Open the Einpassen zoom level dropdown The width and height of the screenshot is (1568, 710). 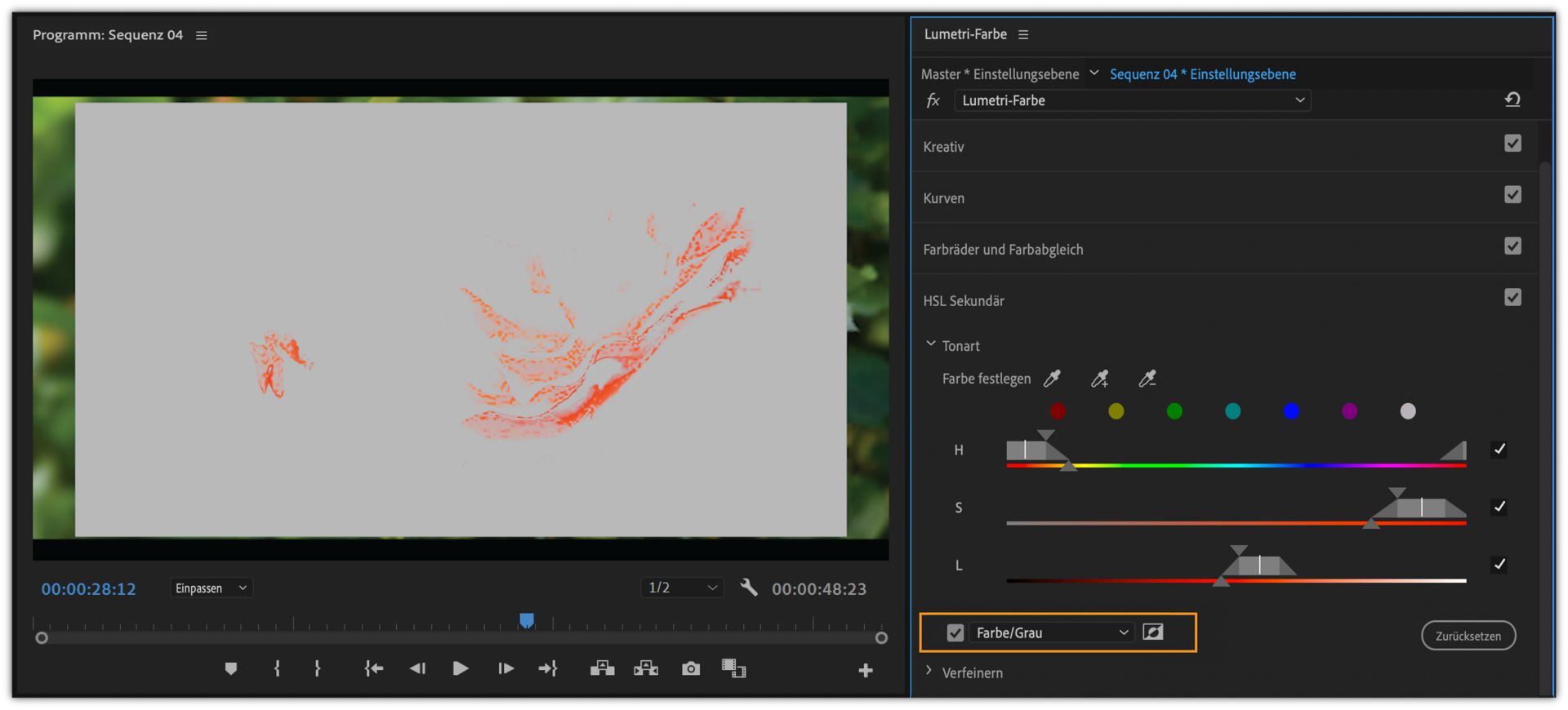click(211, 588)
